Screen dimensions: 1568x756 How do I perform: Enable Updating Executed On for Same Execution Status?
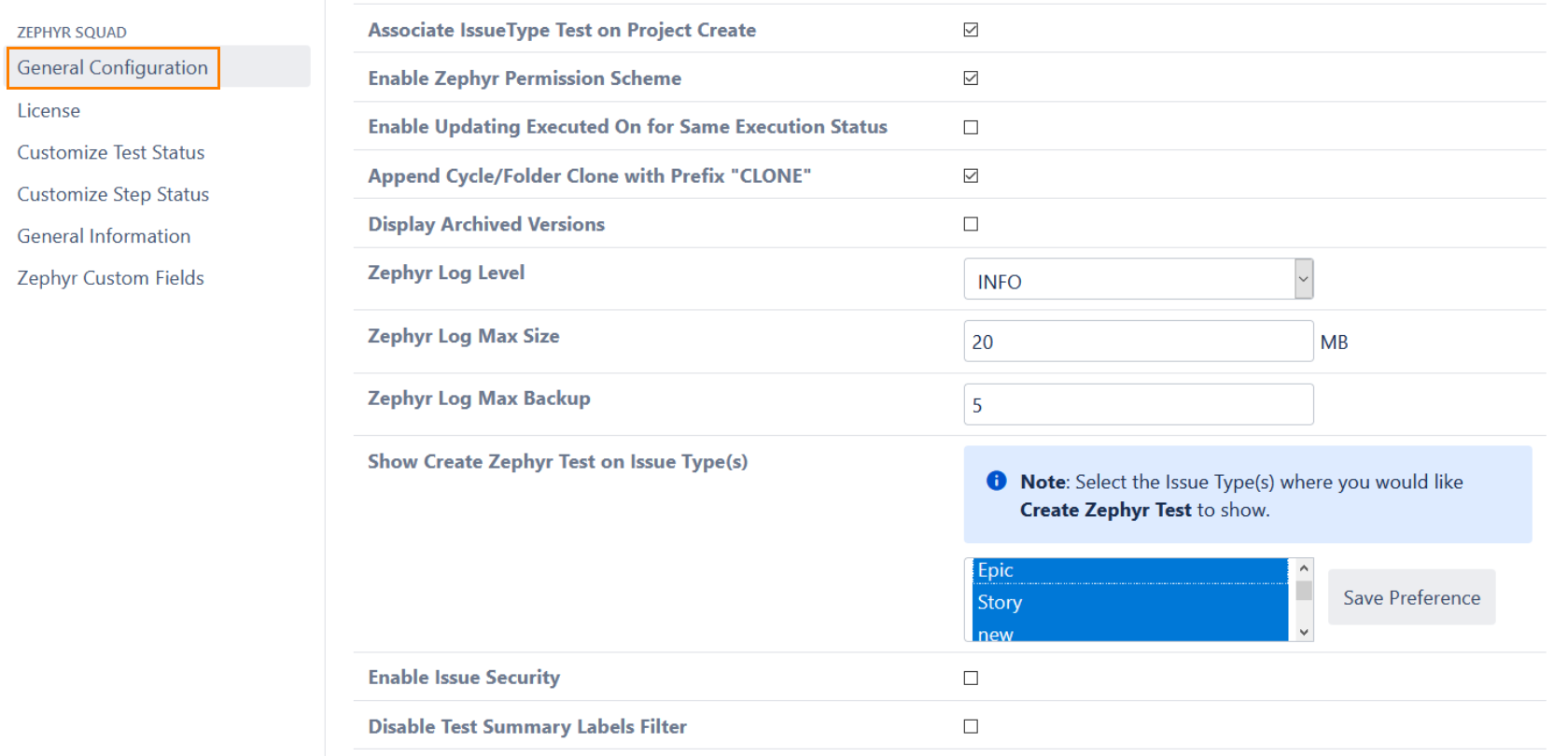[970, 127]
